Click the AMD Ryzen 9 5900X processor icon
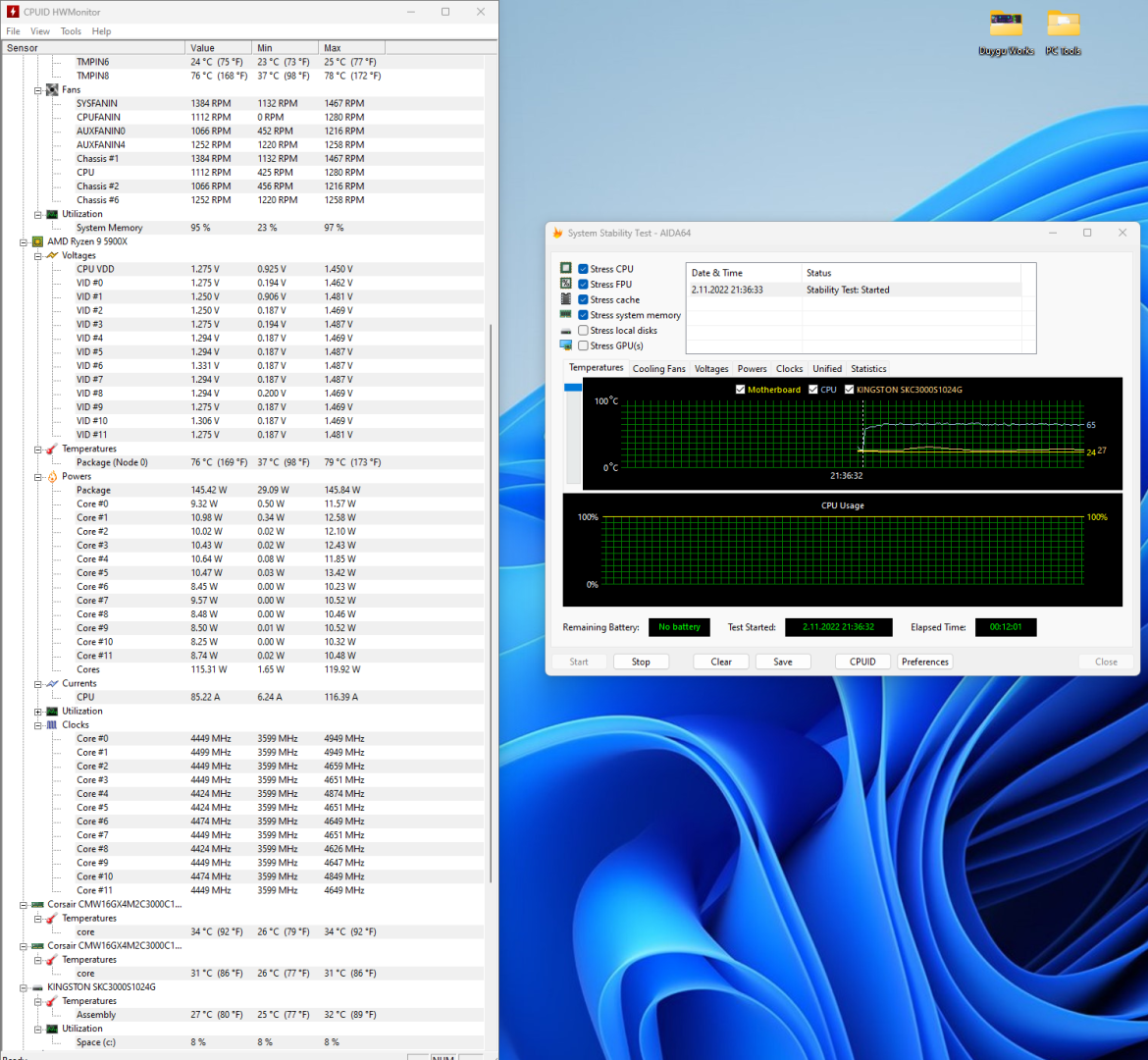Image resolution: width=1148 pixels, height=1060 pixels. pyautogui.click(x=37, y=241)
